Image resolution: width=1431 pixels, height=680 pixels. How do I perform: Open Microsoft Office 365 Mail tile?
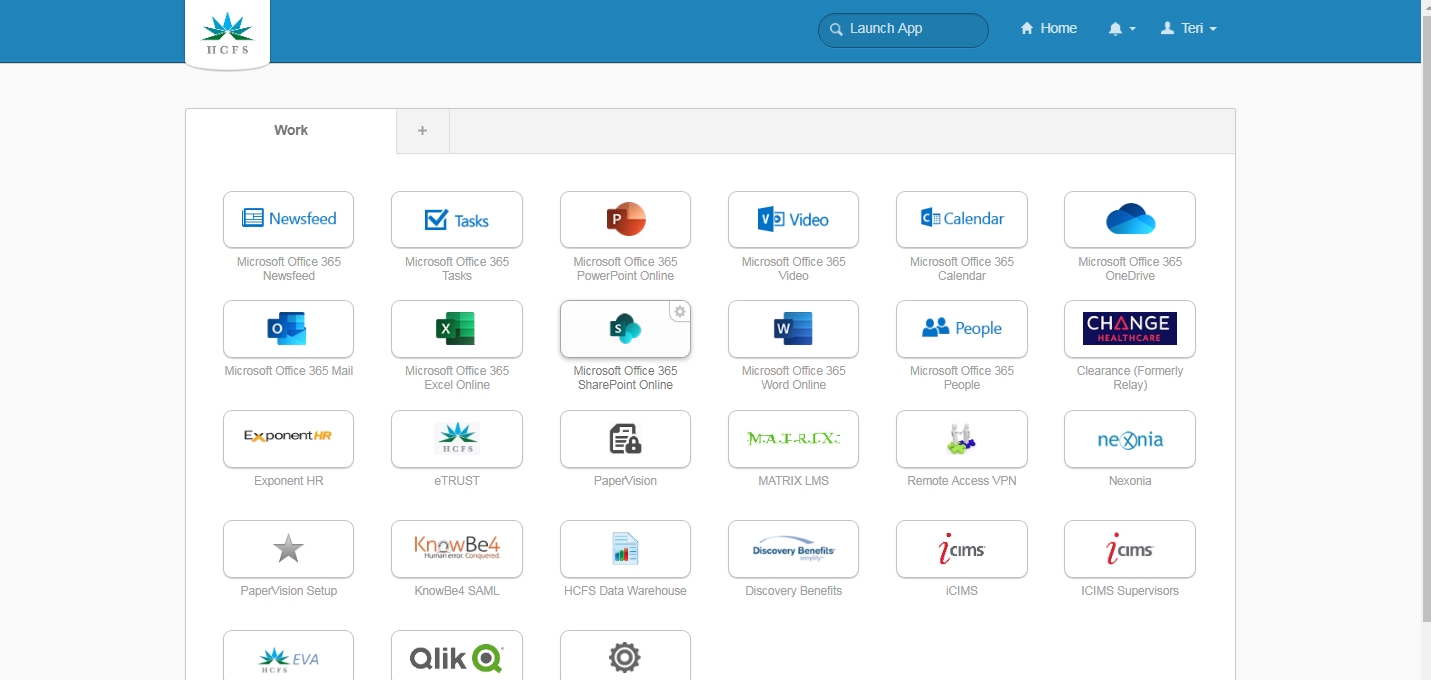(288, 329)
